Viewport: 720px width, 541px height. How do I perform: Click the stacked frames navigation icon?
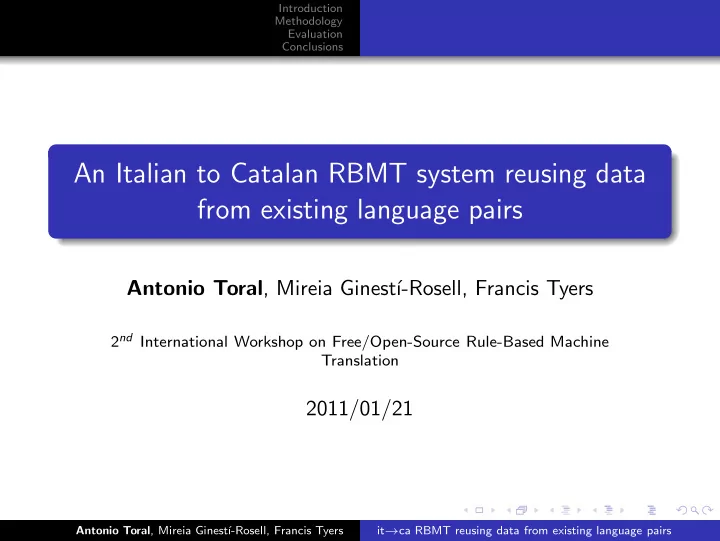(522, 510)
